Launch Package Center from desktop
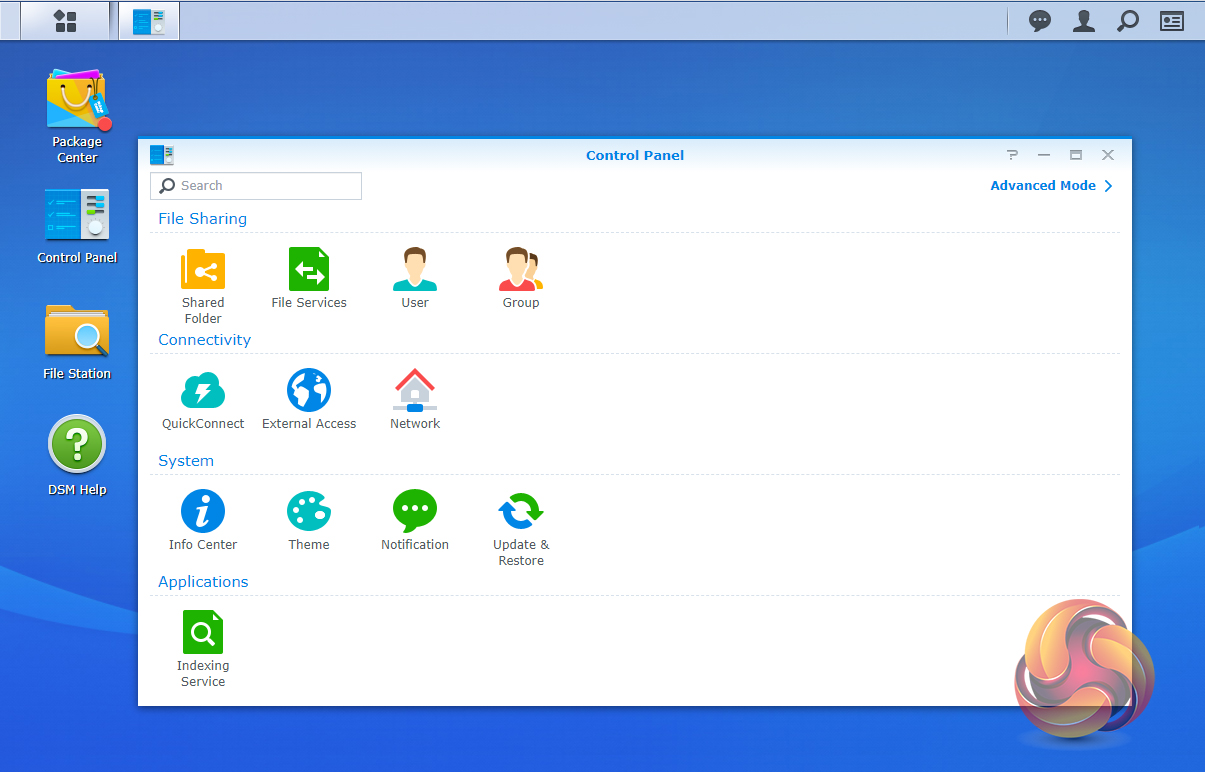The height and width of the screenshot is (772, 1205). tap(77, 116)
